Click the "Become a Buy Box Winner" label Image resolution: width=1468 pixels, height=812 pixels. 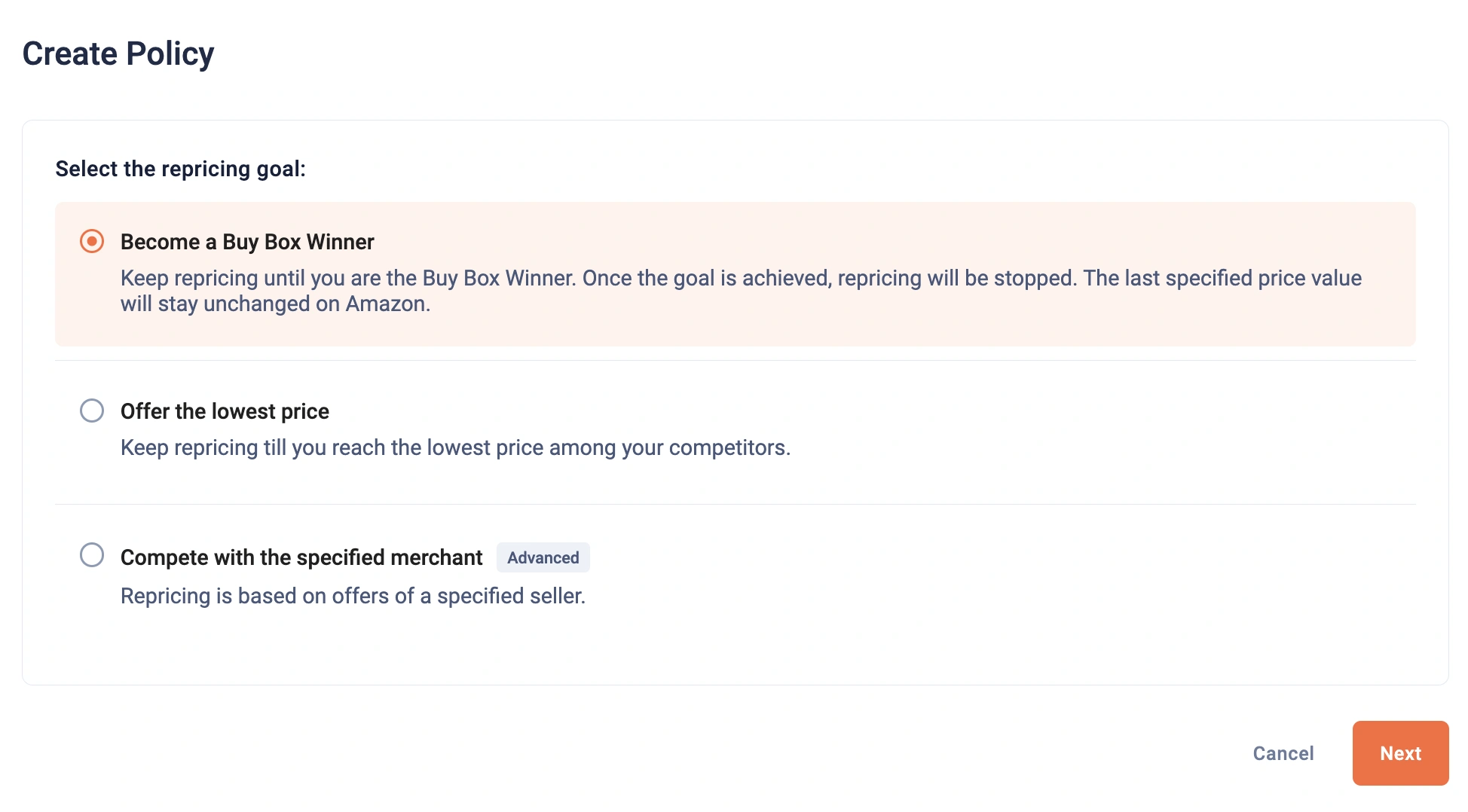(247, 242)
